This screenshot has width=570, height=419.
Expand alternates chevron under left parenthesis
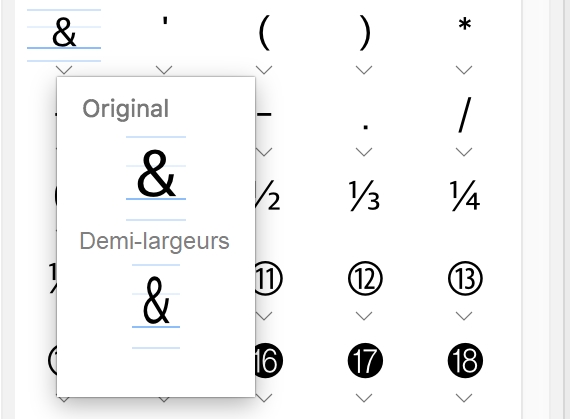(x=264, y=70)
